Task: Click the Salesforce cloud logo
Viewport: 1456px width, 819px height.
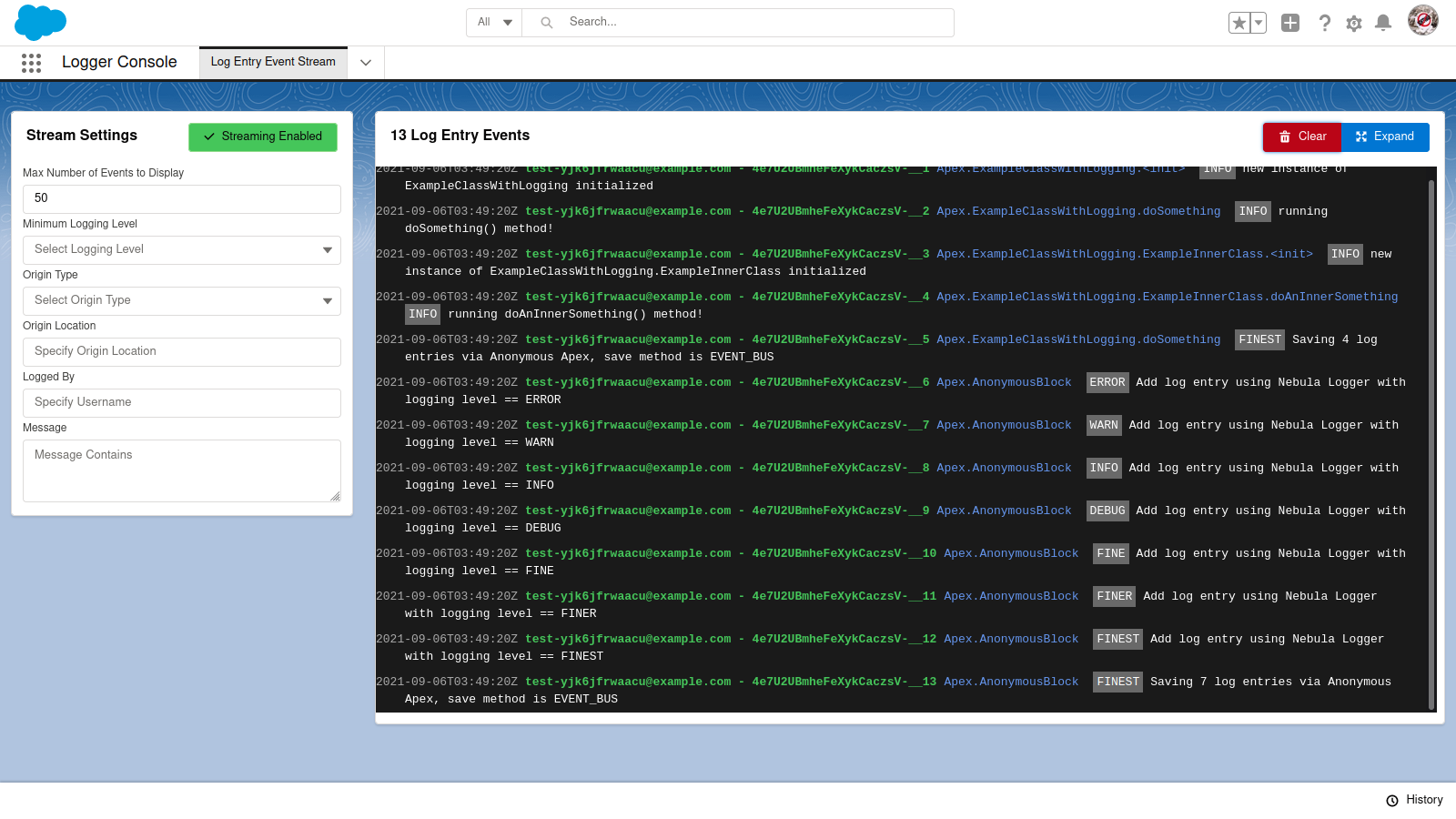Action: (40, 22)
